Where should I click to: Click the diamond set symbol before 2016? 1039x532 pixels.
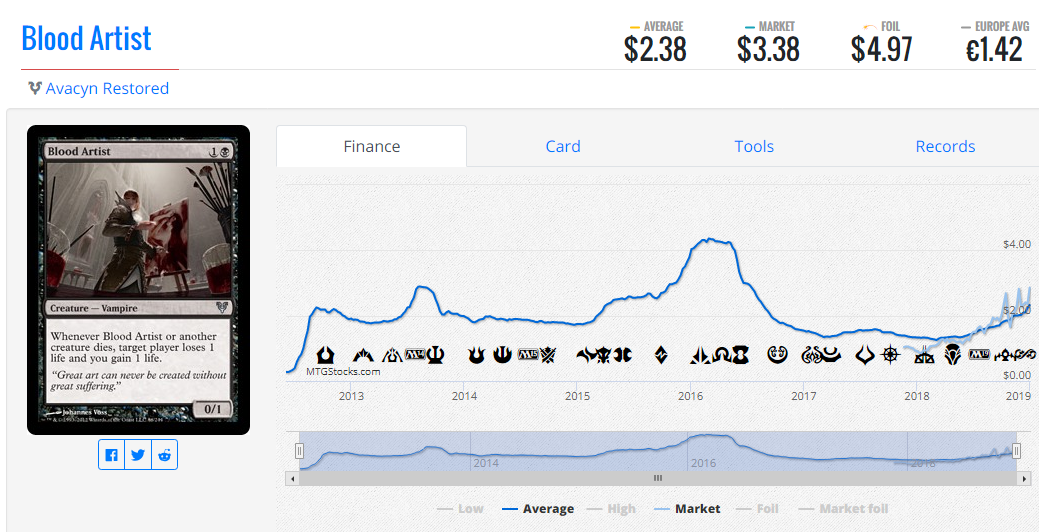[x=660, y=355]
